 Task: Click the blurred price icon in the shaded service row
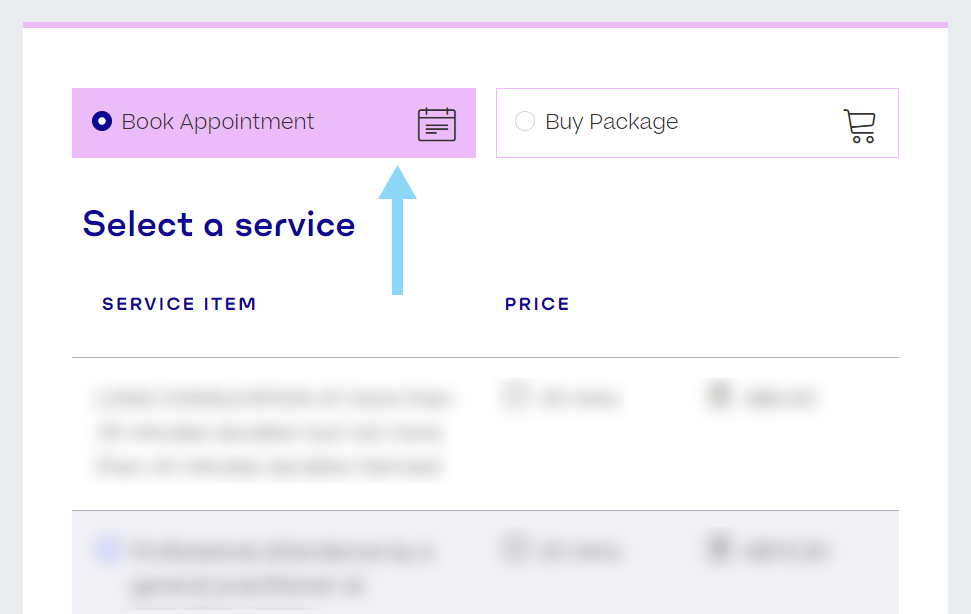tap(719, 549)
